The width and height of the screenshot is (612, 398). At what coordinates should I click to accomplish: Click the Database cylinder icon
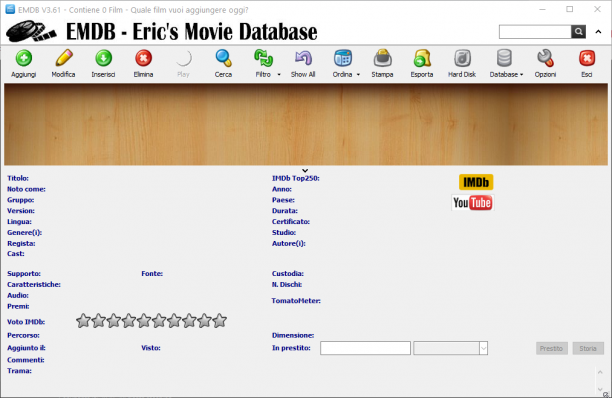point(504,58)
